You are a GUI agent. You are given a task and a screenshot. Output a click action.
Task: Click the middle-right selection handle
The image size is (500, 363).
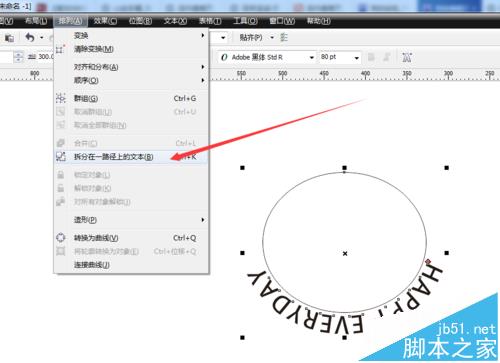coord(447,253)
